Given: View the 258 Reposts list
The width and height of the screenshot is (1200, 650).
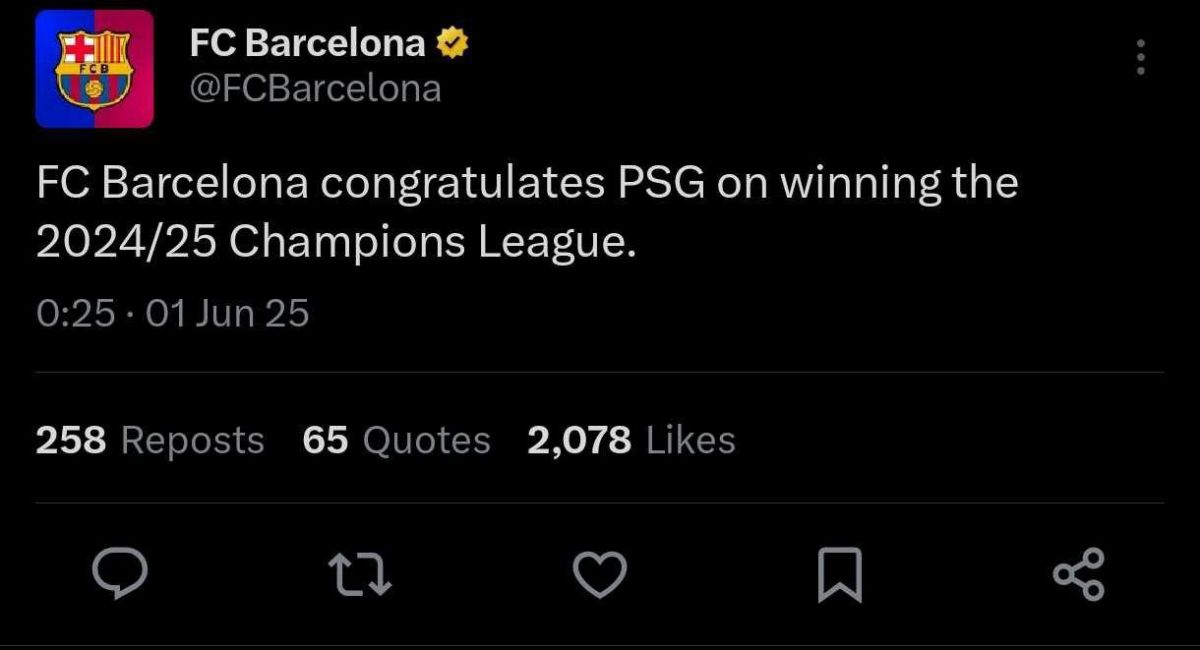Looking at the screenshot, I should click(x=150, y=440).
